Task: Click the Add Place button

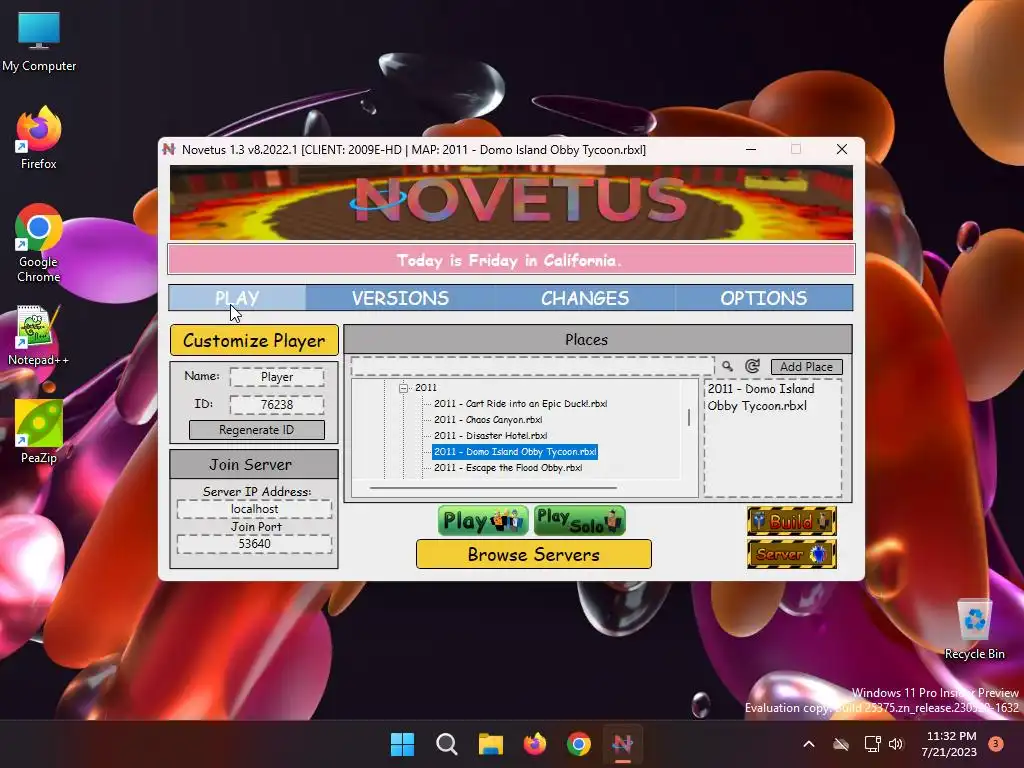Action: point(807,367)
